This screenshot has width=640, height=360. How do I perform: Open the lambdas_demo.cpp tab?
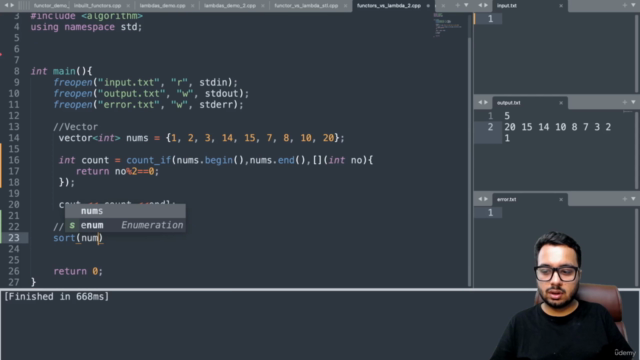(x=162, y=6)
